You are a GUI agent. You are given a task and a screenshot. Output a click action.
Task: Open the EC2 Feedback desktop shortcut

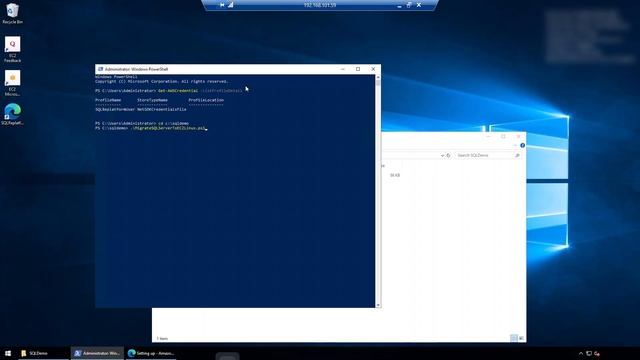pyautogui.click(x=12, y=49)
